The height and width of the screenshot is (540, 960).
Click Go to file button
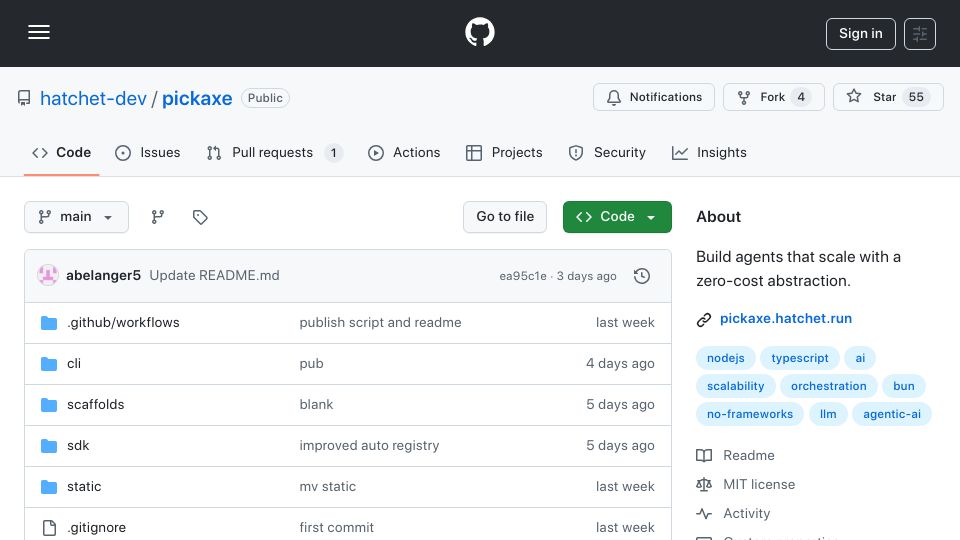[x=504, y=217]
